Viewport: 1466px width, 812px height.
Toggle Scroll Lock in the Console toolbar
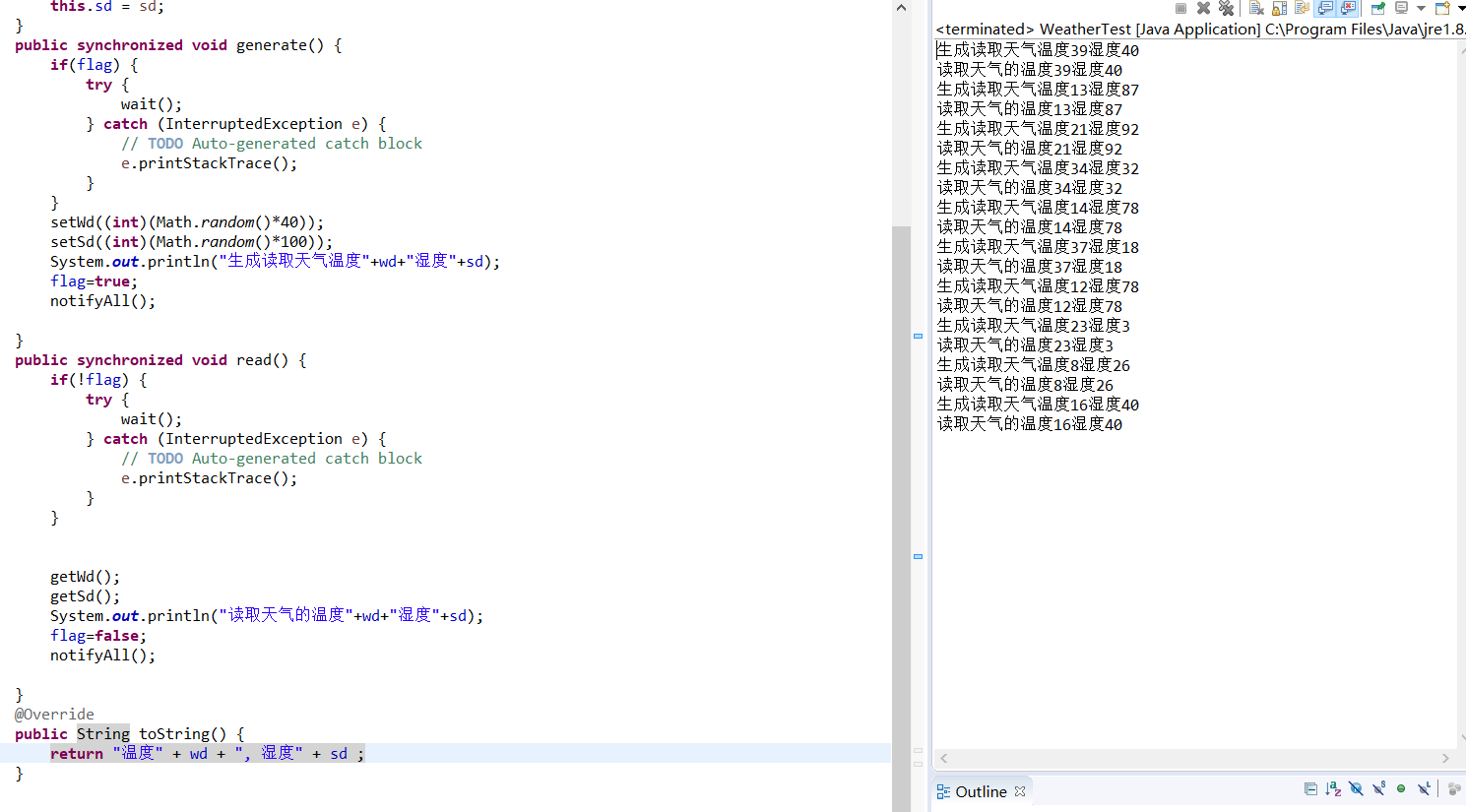(x=1279, y=8)
